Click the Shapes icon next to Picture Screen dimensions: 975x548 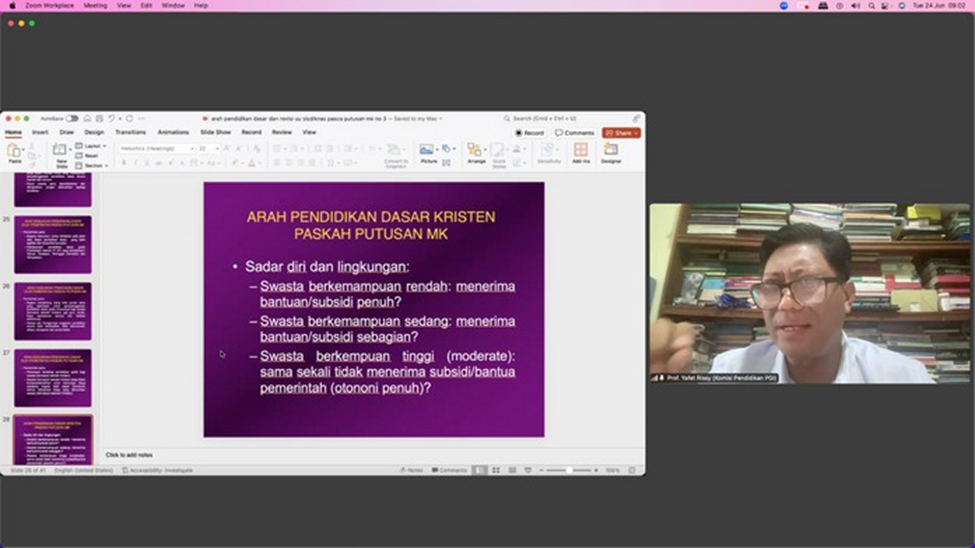[446, 149]
